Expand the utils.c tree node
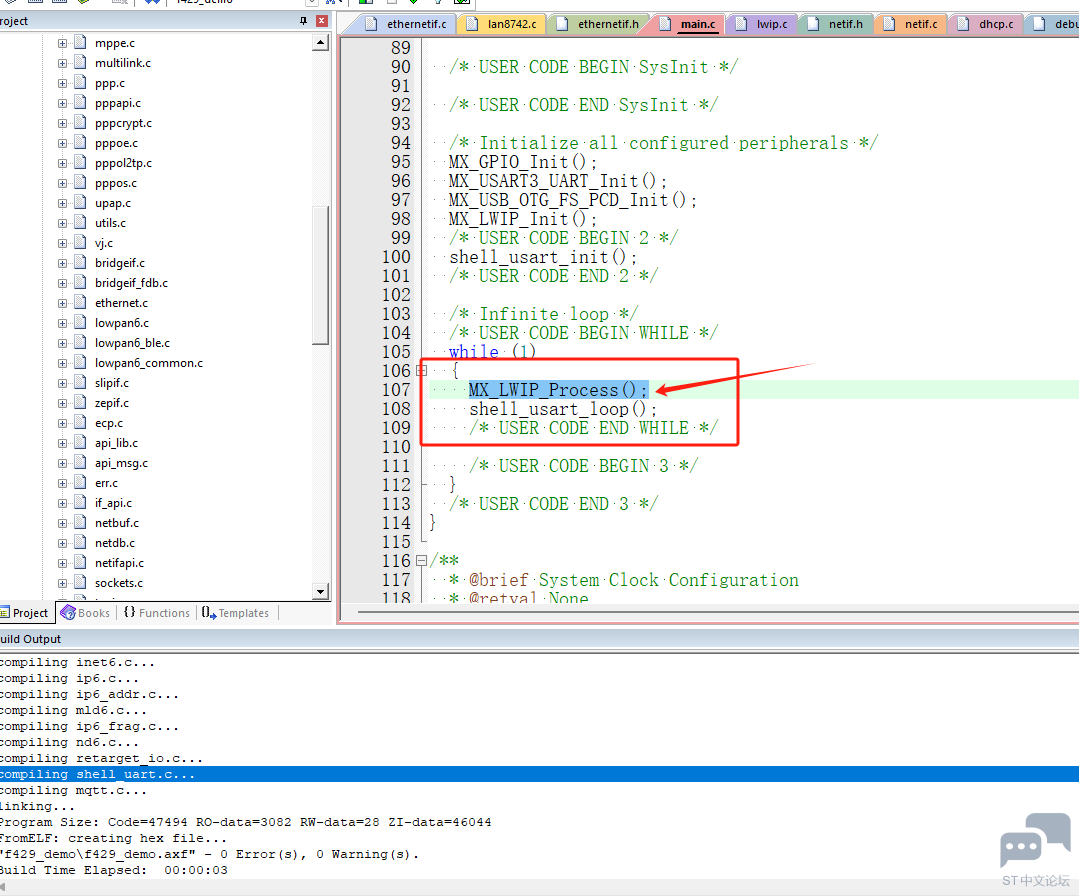 [63, 223]
